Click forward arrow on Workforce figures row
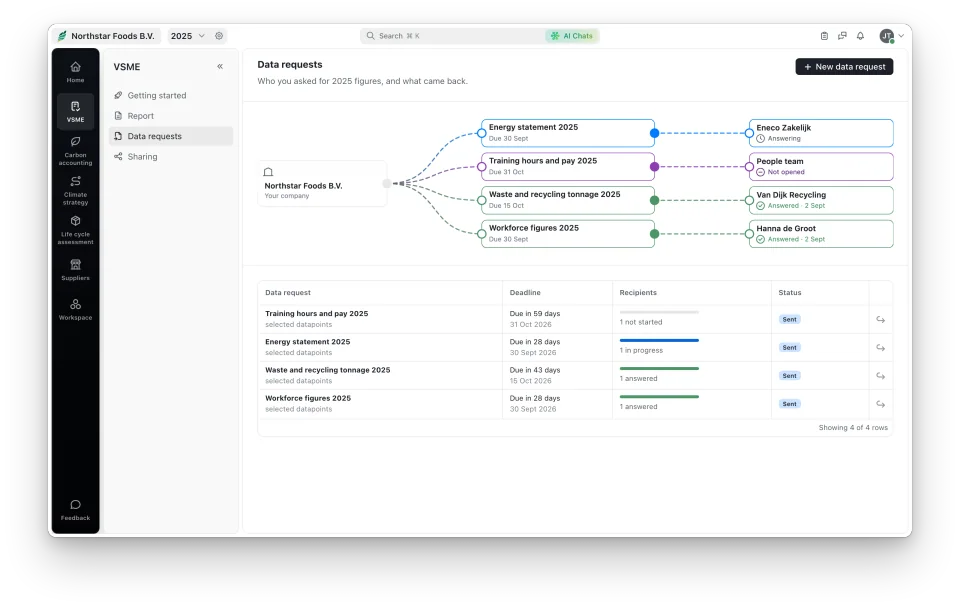The image size is (960, 607). pyautogui.click(x=880, y=404)
